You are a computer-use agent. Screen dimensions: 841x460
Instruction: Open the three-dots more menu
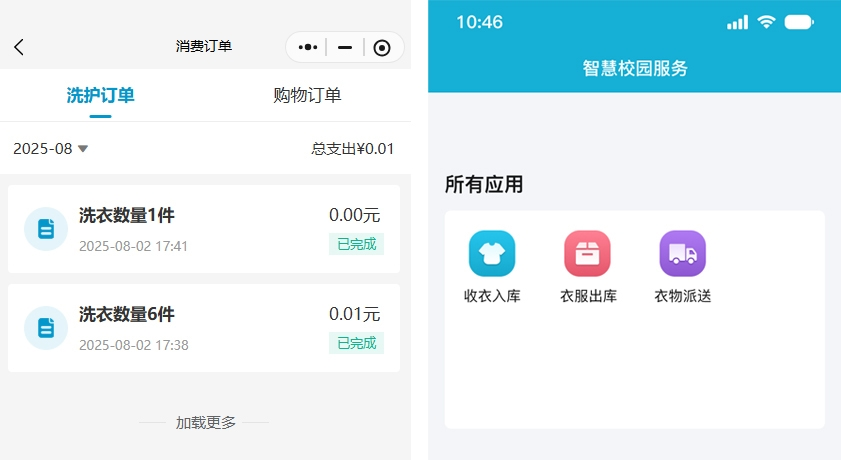click(x=308, y=47)
